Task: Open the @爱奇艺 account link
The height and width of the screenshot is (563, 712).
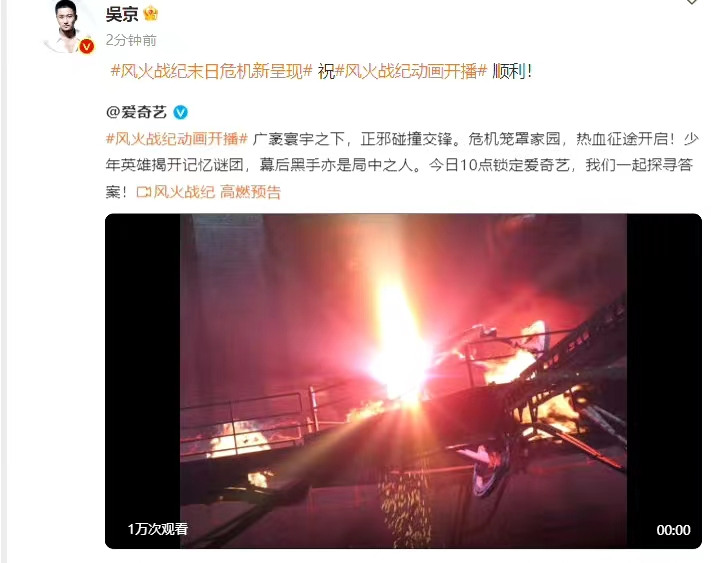Action: coord(136,112)
